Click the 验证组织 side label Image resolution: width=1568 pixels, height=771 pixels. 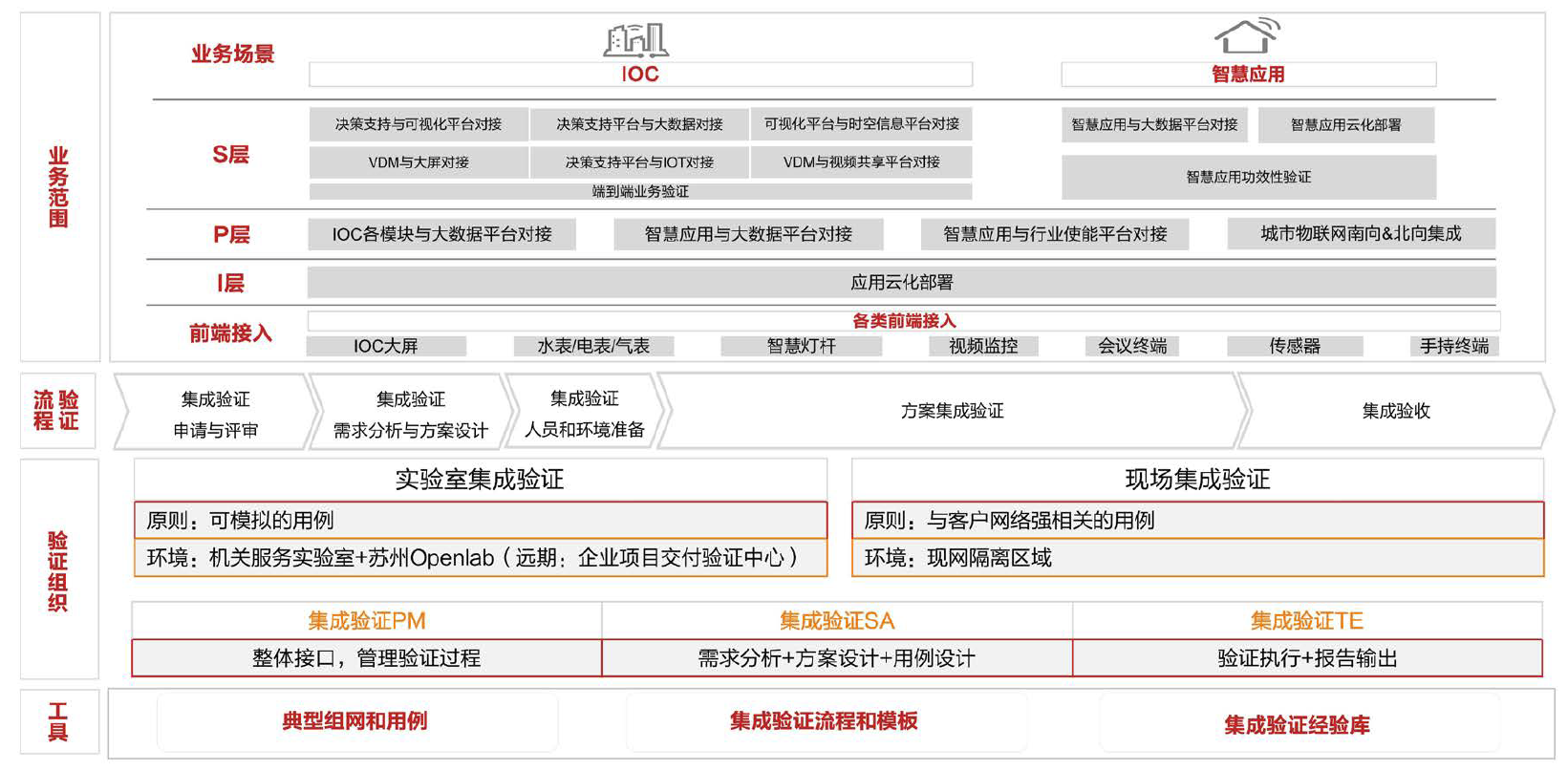[58, 571]
